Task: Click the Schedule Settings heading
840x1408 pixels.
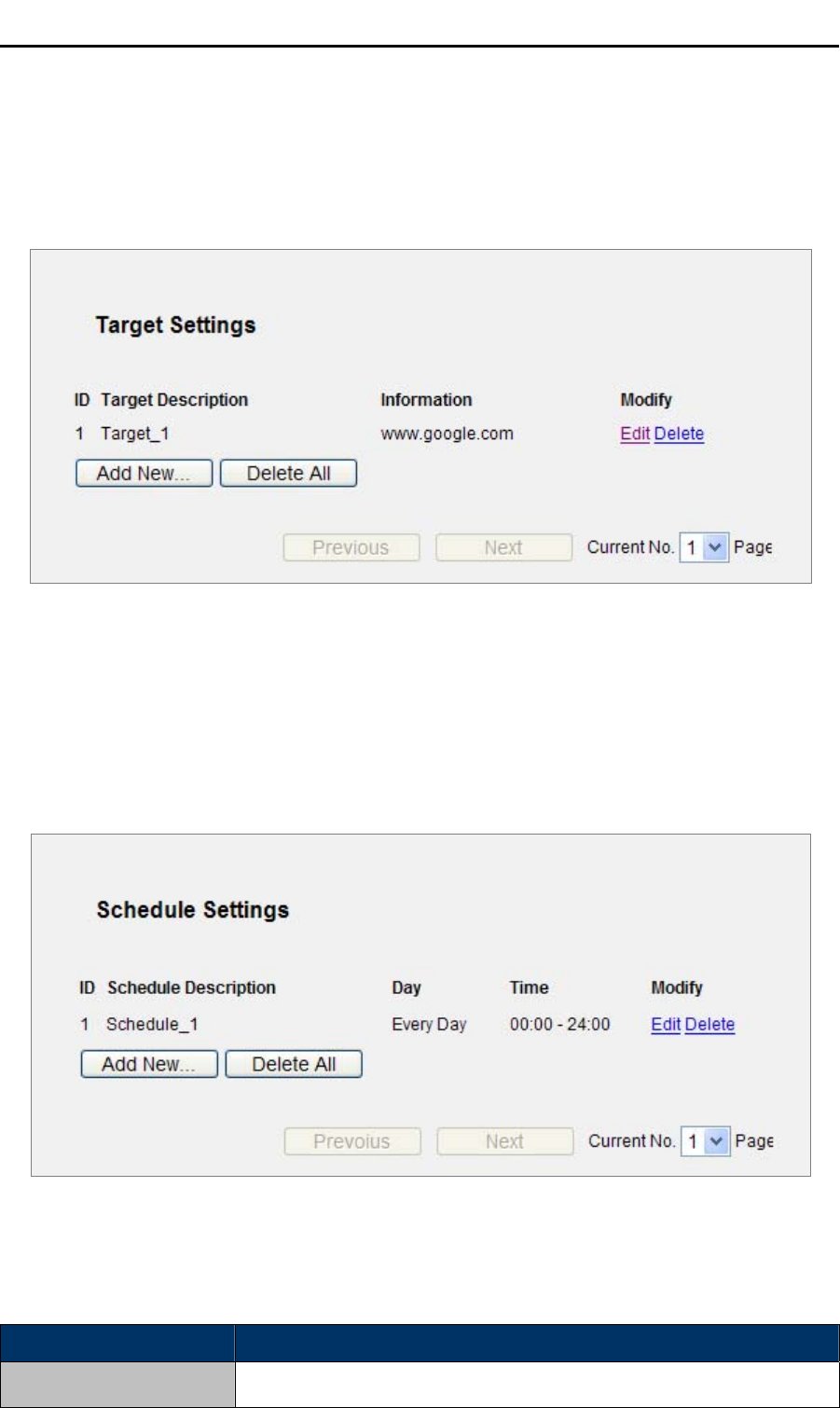Action: [193, 910]
